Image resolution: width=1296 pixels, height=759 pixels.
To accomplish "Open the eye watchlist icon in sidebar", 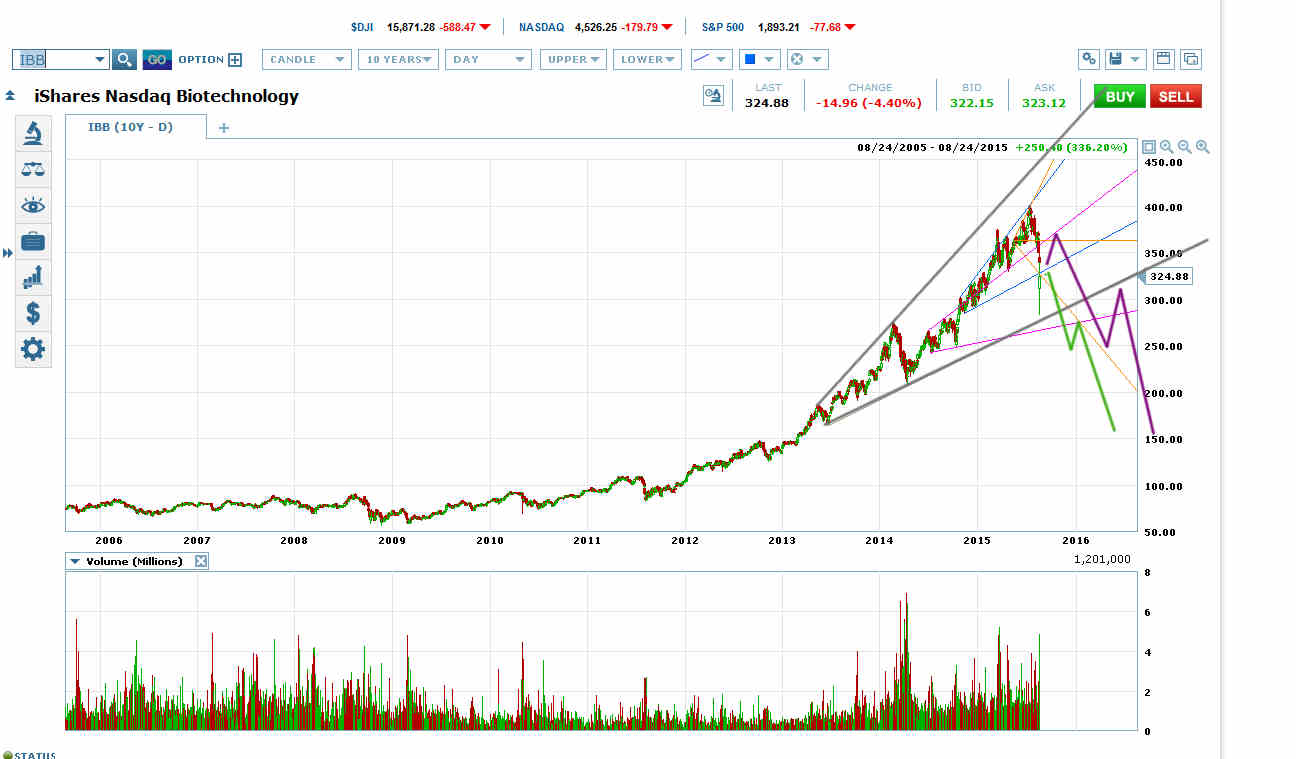I will pos(33,205).
